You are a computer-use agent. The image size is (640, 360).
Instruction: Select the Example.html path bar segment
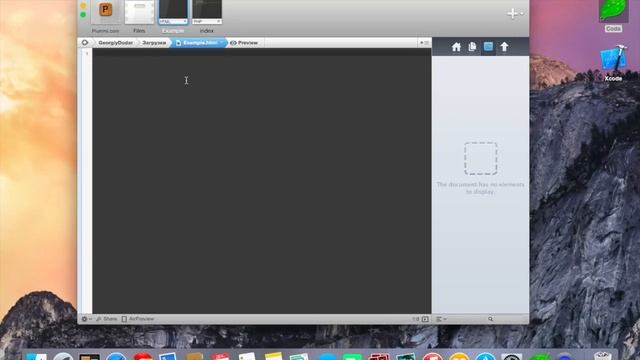[199, 42]
